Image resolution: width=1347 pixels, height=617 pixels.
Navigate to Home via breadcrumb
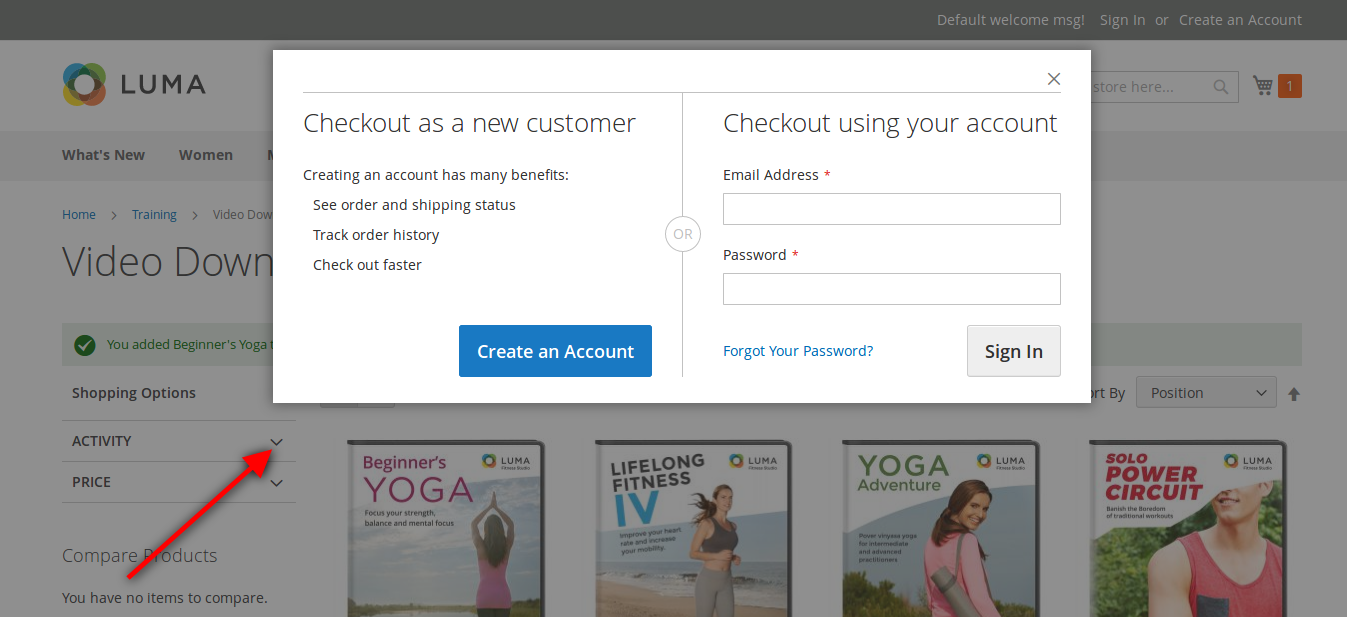click(79, 214)
